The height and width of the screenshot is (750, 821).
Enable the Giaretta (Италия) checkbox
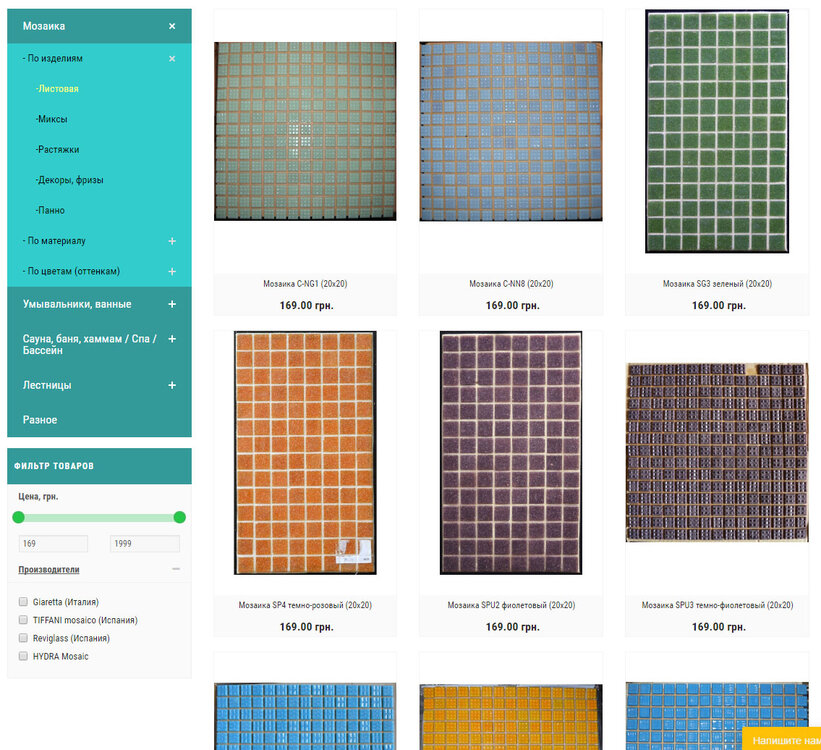23,602
